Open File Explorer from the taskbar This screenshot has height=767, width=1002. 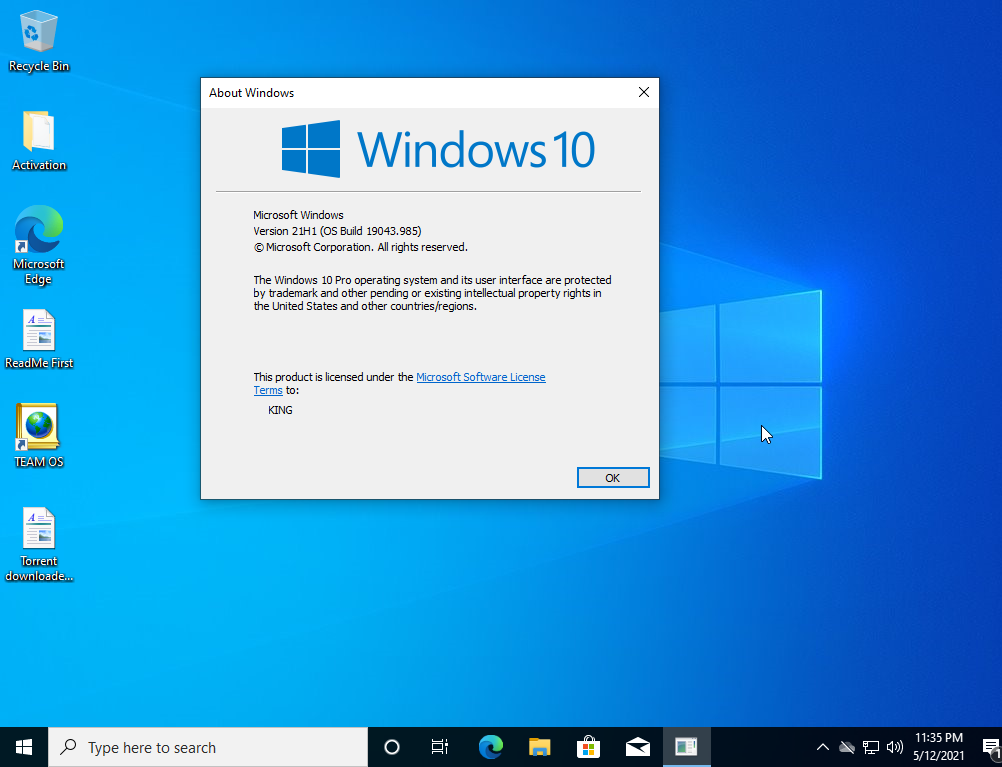pos(540,747)
